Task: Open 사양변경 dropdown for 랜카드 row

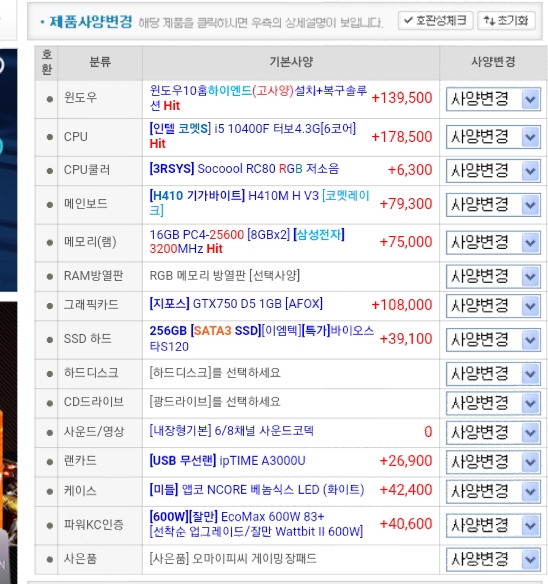Action: point(493,462)
